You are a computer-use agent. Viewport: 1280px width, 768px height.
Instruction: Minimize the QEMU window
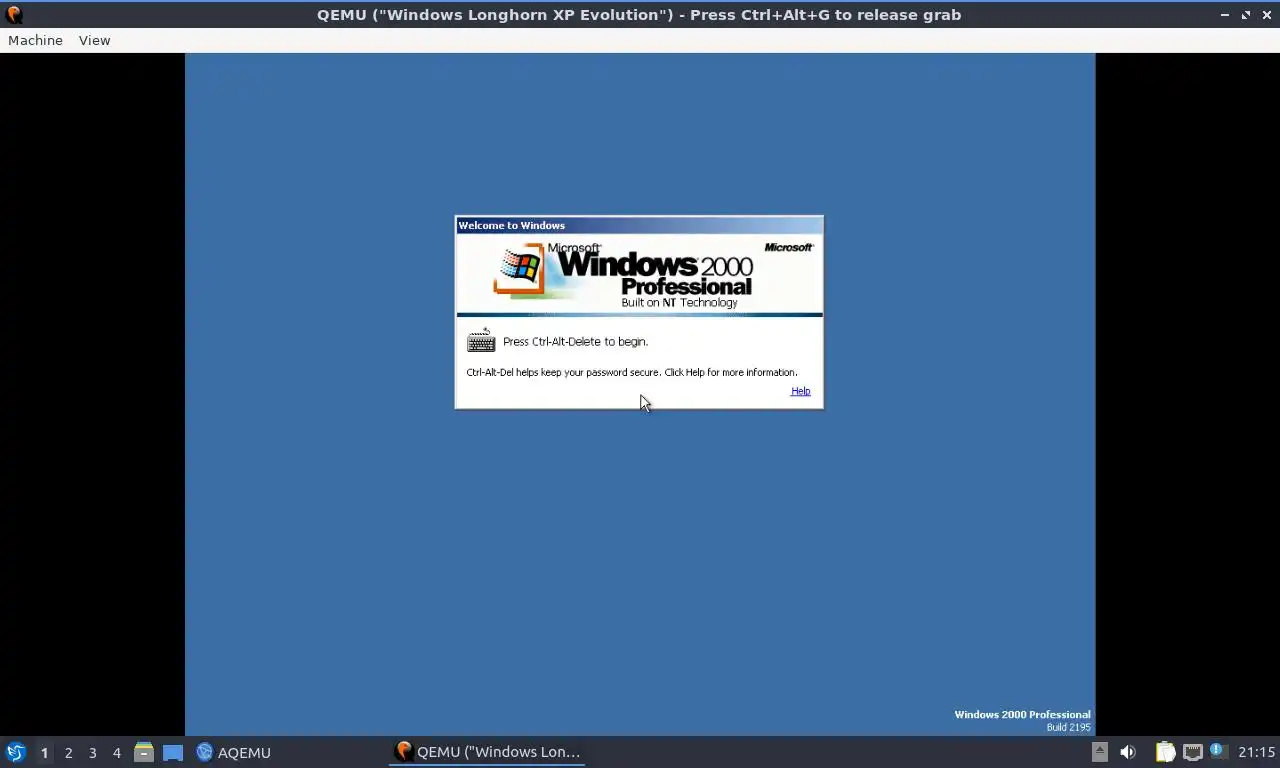click(1225, 15)
